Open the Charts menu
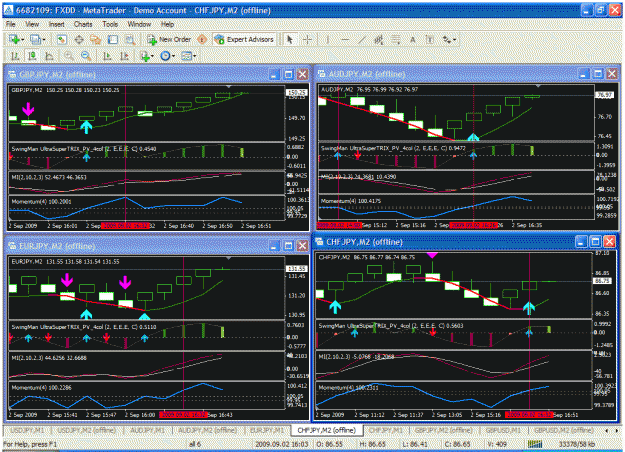625x452 pixels. (x=83, y=24)
